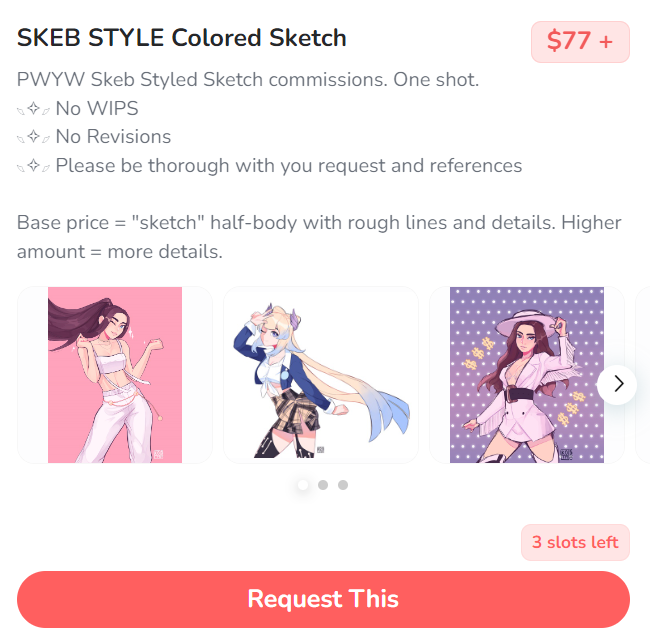Click the PWYW Skeb Styled Sketch description line

point(248,79)
